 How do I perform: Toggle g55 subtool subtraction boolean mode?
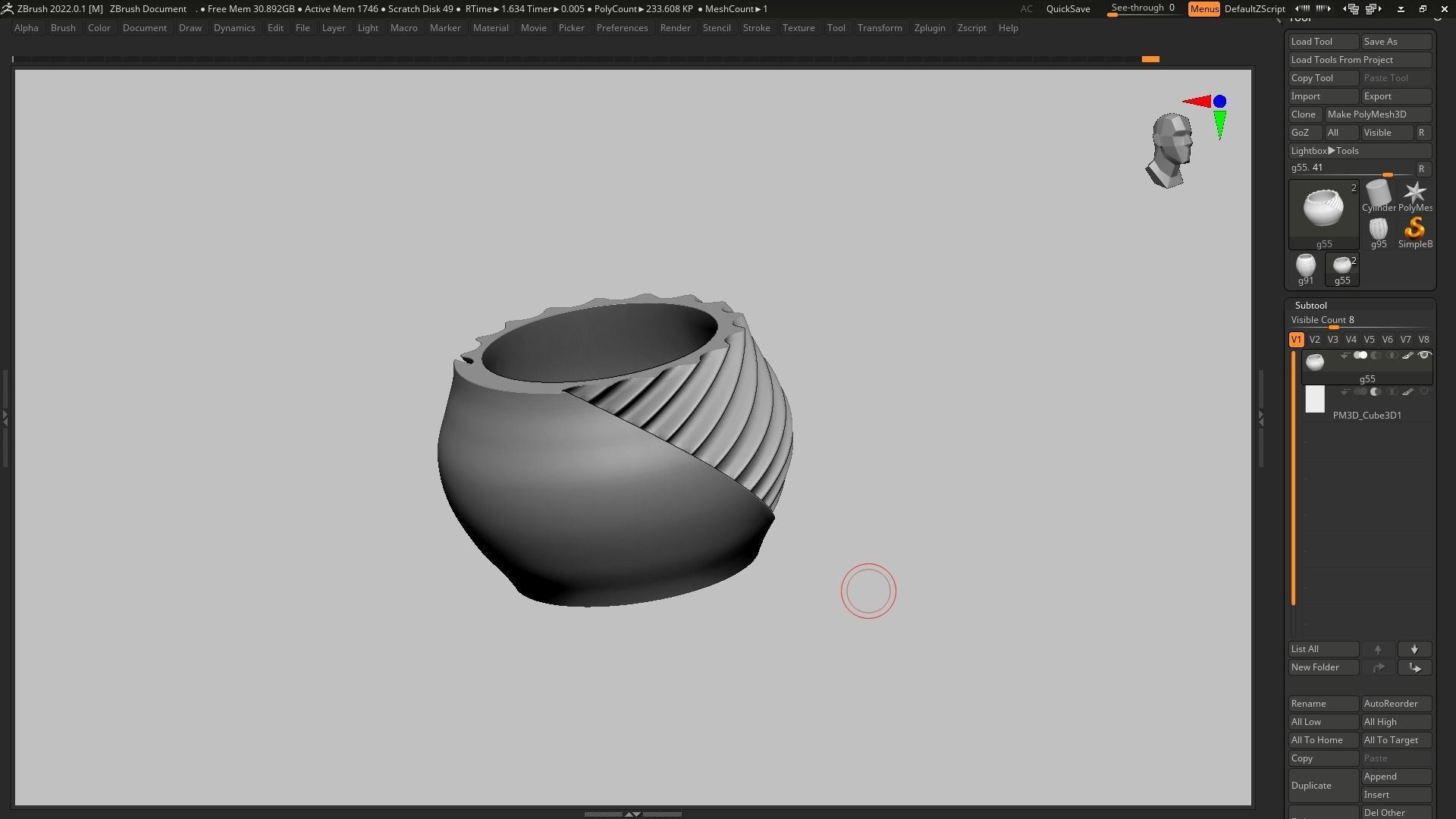click(1376, 355)
